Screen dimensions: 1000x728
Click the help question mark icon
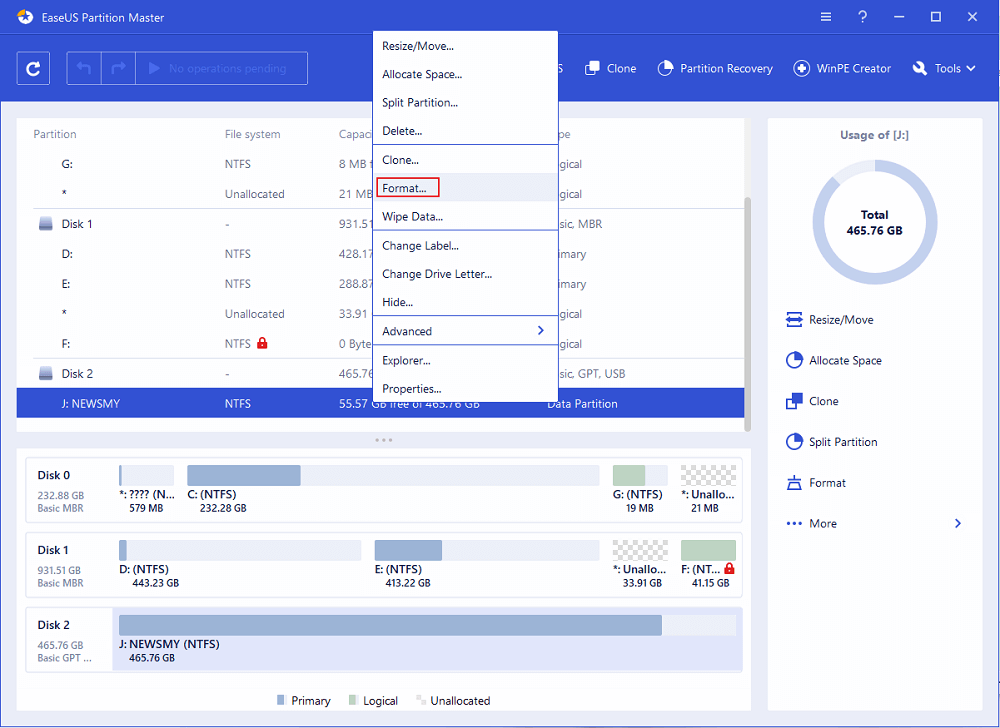pos(862,17)
